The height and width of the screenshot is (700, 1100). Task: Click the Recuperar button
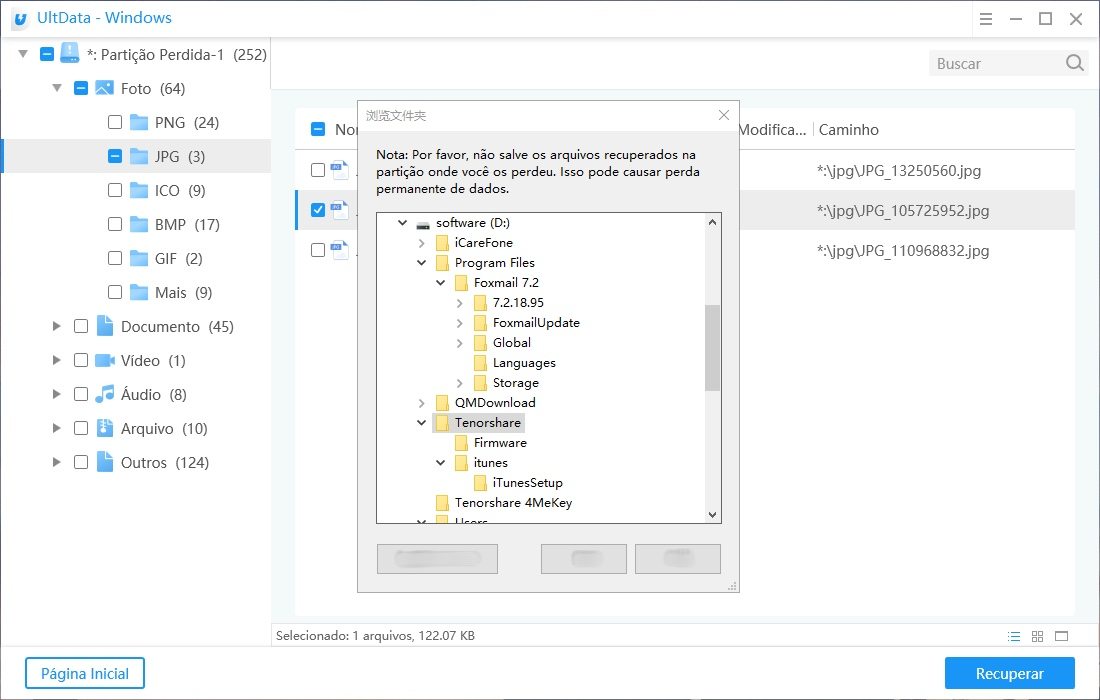pyautogui.click(x=1010, y=673)
